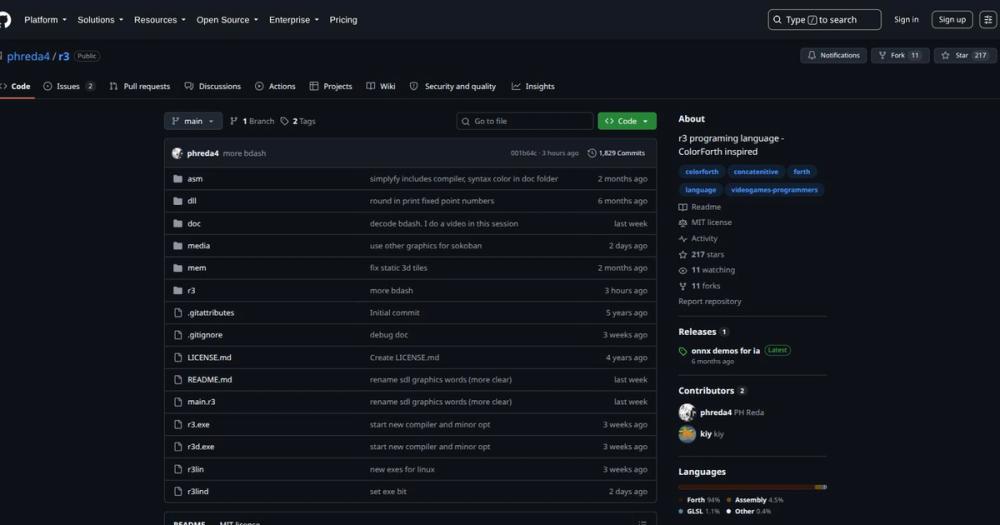Image resolution: width=1000 pixels, height=525 pixels.
Task: Click the branch icon beside 1 Branch
Action: (234, 121)
